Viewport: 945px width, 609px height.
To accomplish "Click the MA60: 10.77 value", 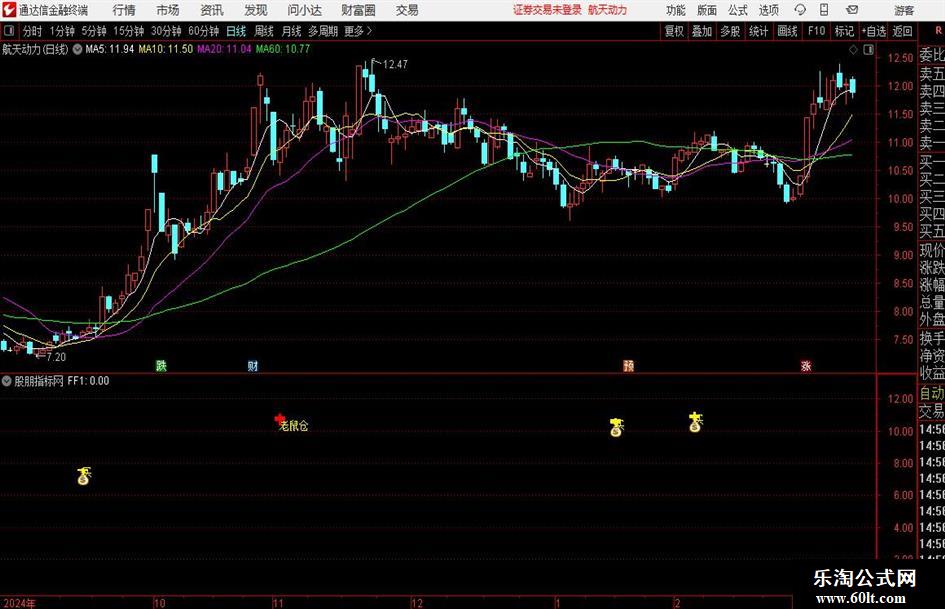I will pyautogui.click(x=282, y=49).
